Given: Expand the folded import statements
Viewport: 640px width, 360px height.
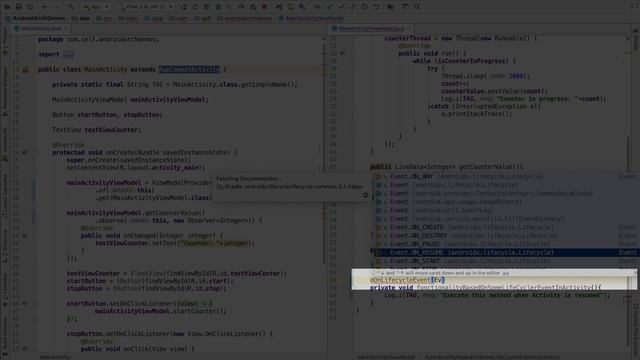Looking at the screenshot, I should 68,54.
